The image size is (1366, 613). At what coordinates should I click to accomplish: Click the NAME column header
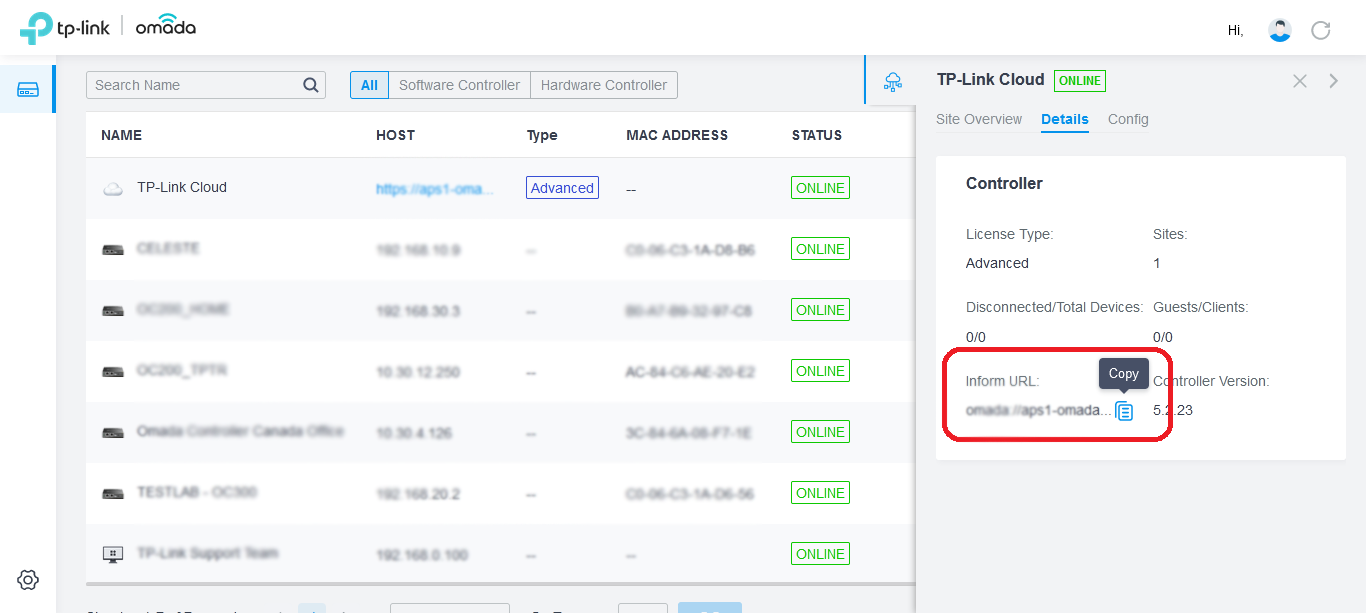pos(122,135)
